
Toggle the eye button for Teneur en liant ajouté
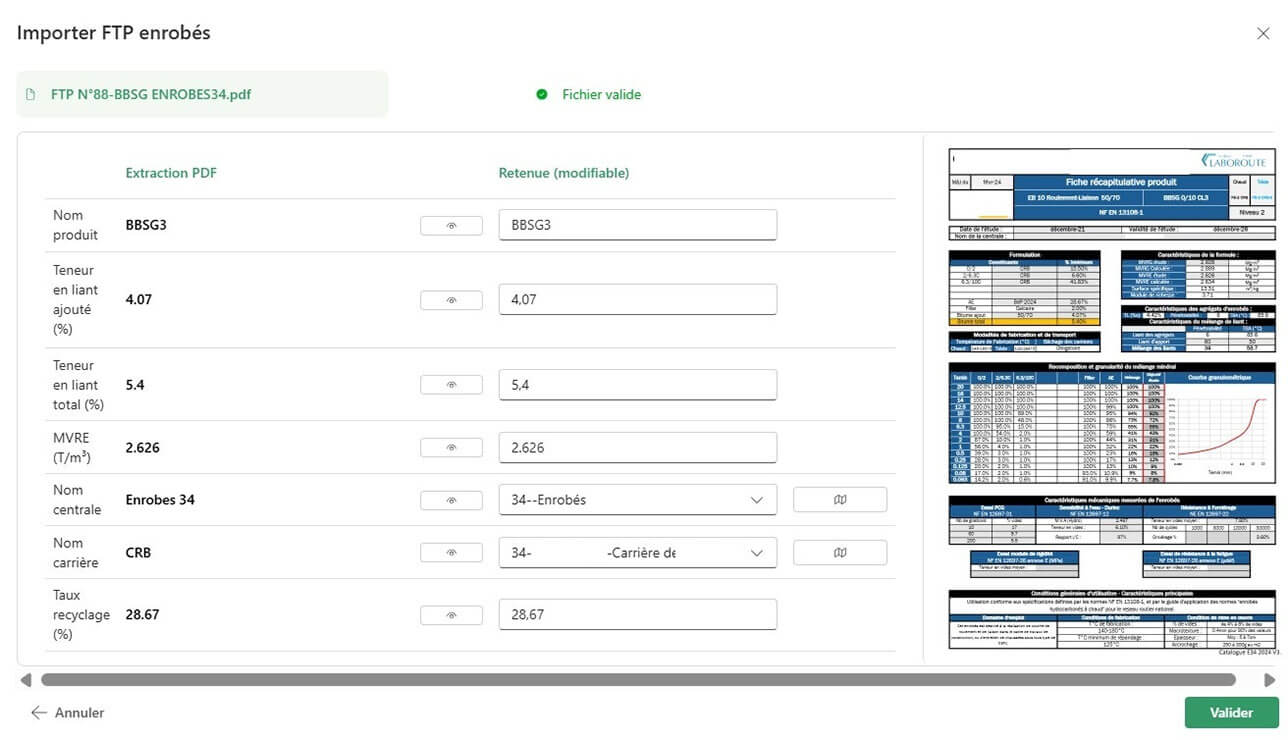(x=451, y=299)
